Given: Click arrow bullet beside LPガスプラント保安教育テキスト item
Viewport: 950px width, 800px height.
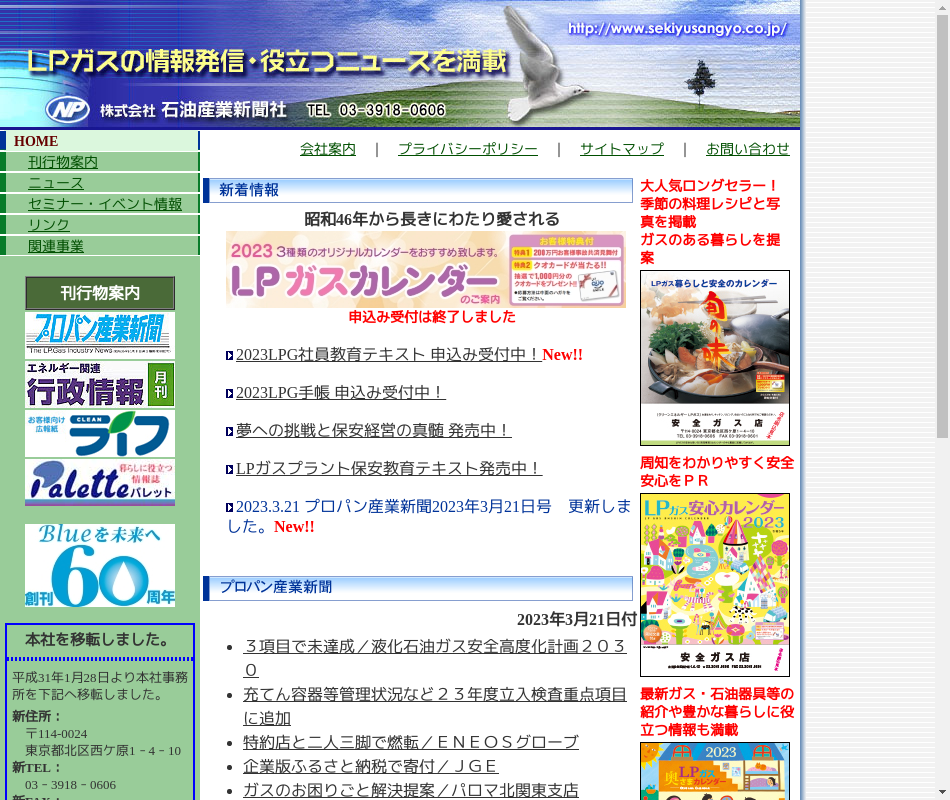Looking at the screenshot, I should pyautogui.click(x=230, y=470).
